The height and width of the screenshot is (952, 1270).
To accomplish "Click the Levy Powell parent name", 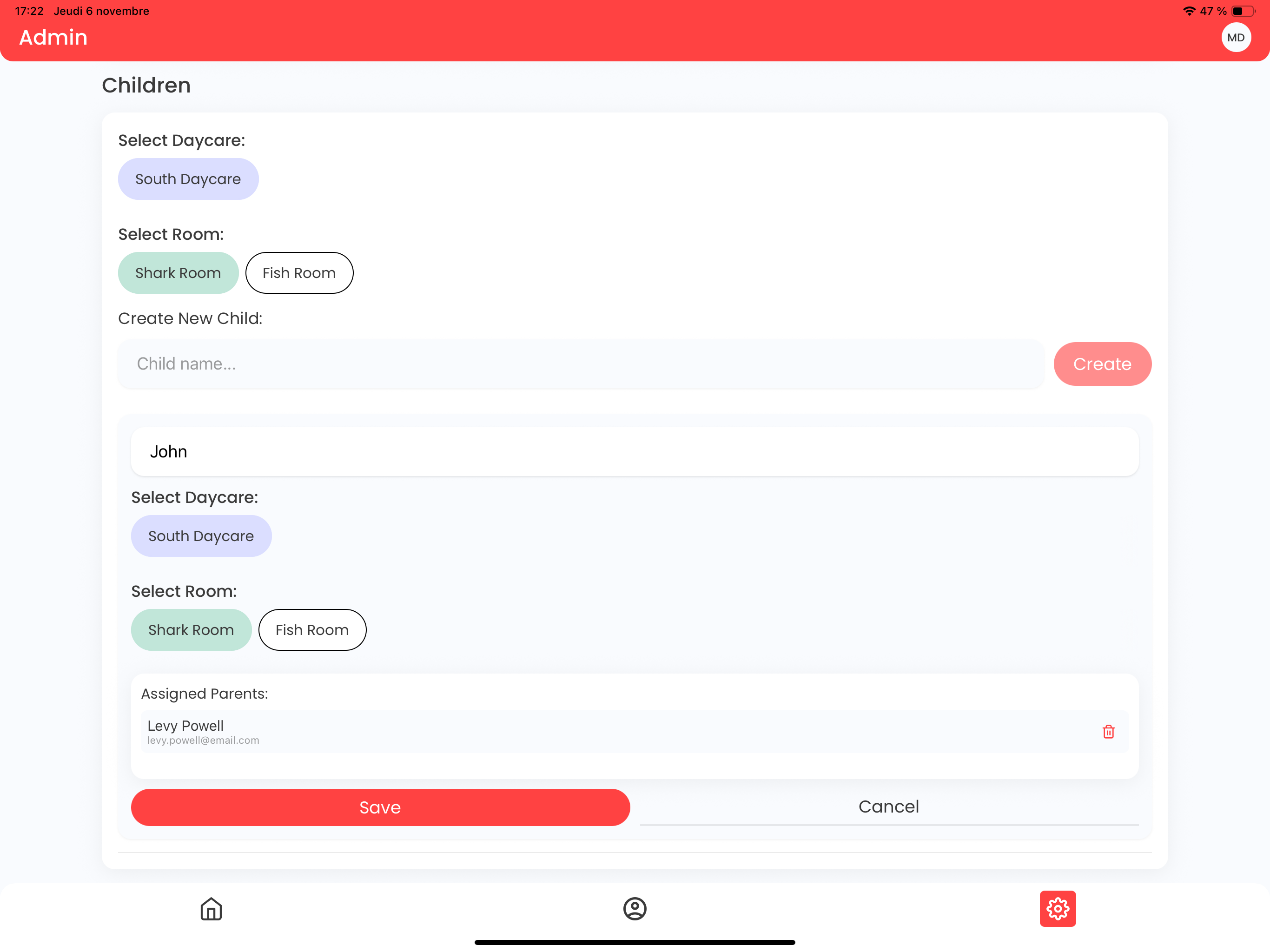I will click(x=185, y=726).
